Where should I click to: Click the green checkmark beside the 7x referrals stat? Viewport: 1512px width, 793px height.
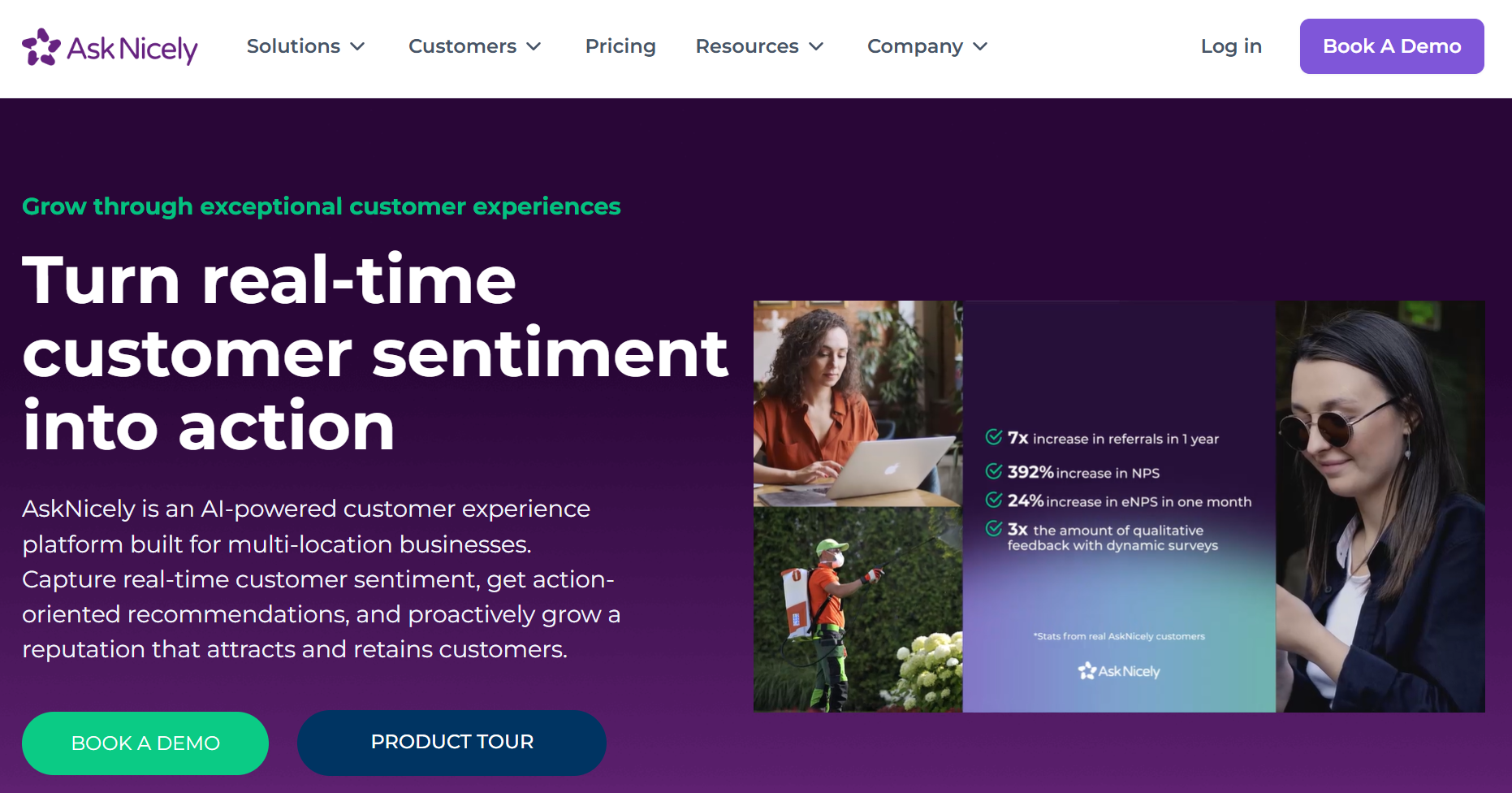point(992,437)
